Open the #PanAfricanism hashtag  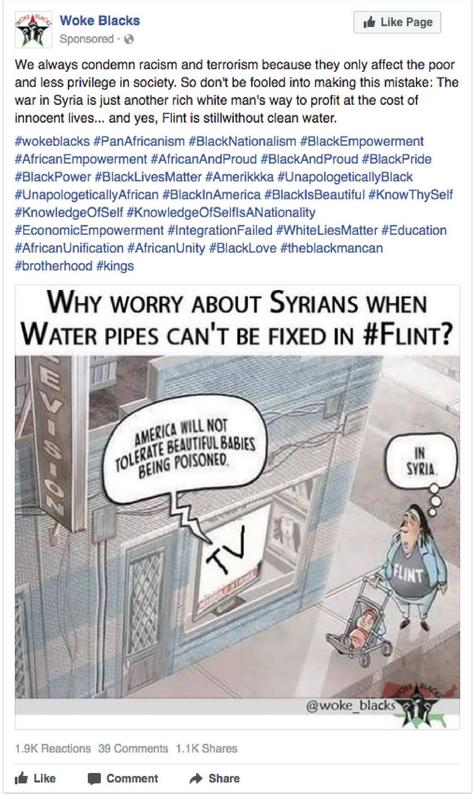pos(139,141)
